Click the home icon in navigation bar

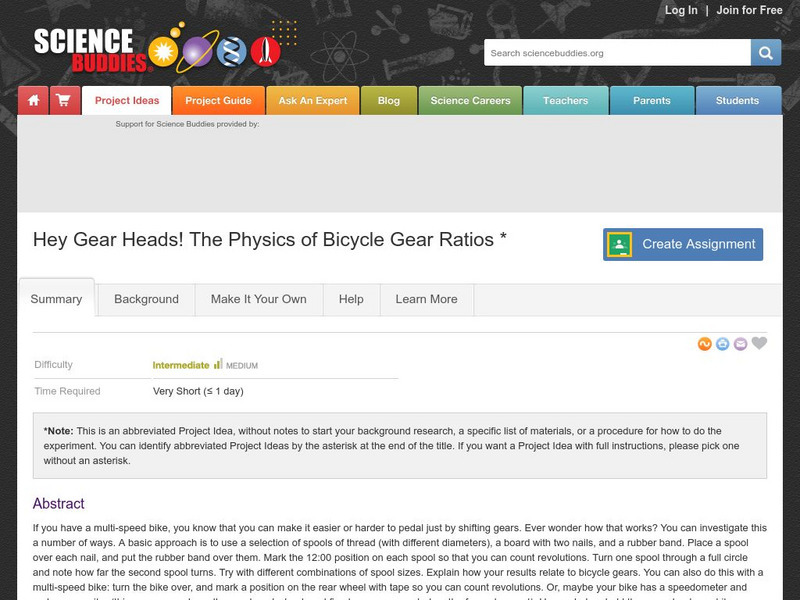[33, 101]
